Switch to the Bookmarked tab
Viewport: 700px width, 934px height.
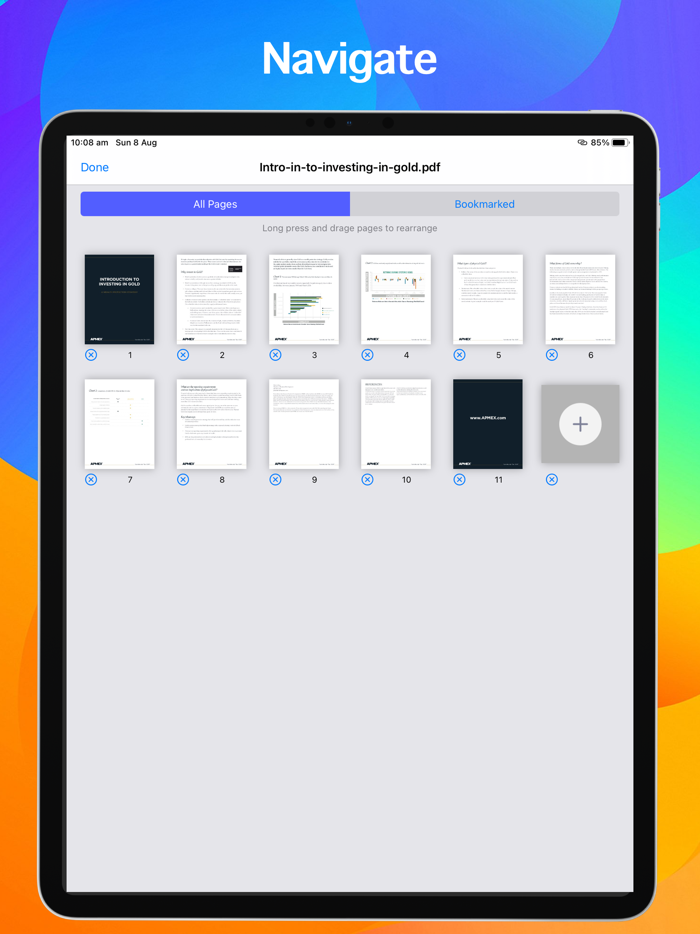click(484, 204)
